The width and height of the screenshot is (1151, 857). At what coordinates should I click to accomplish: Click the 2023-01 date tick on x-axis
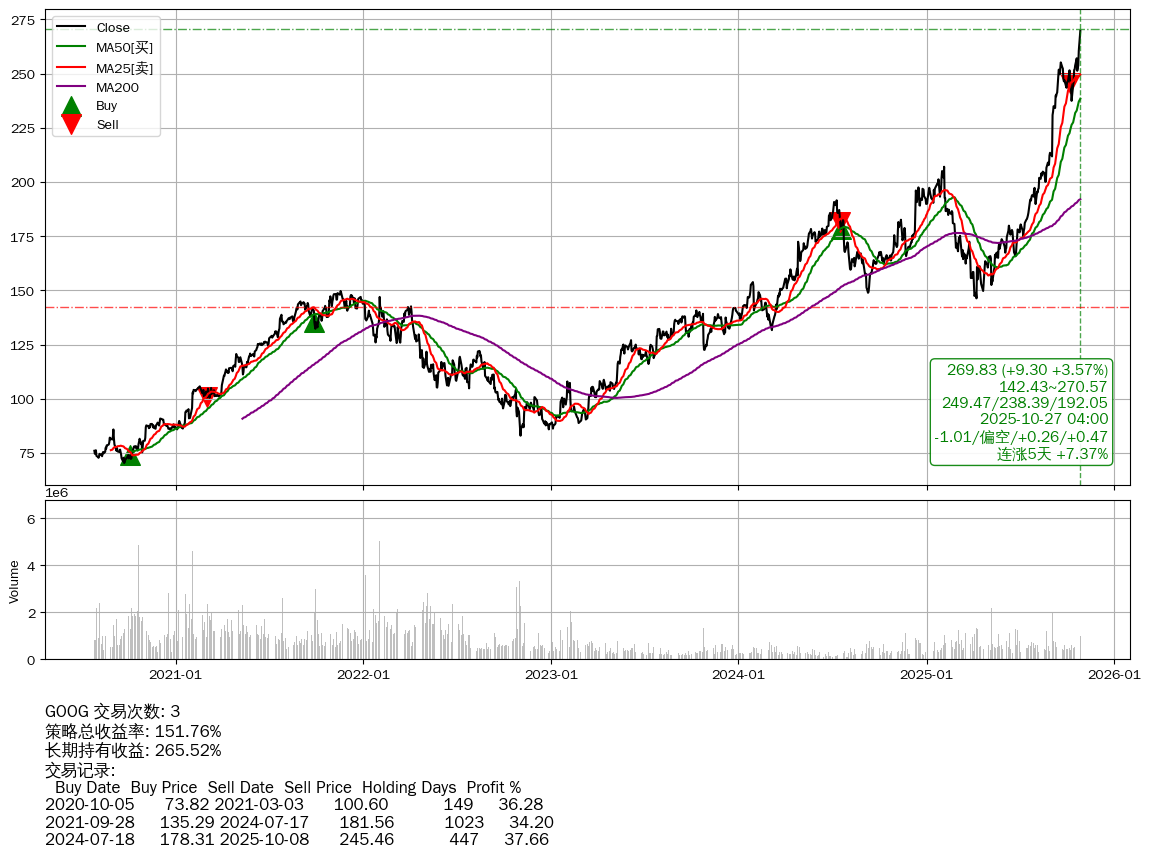click(552, 675)
